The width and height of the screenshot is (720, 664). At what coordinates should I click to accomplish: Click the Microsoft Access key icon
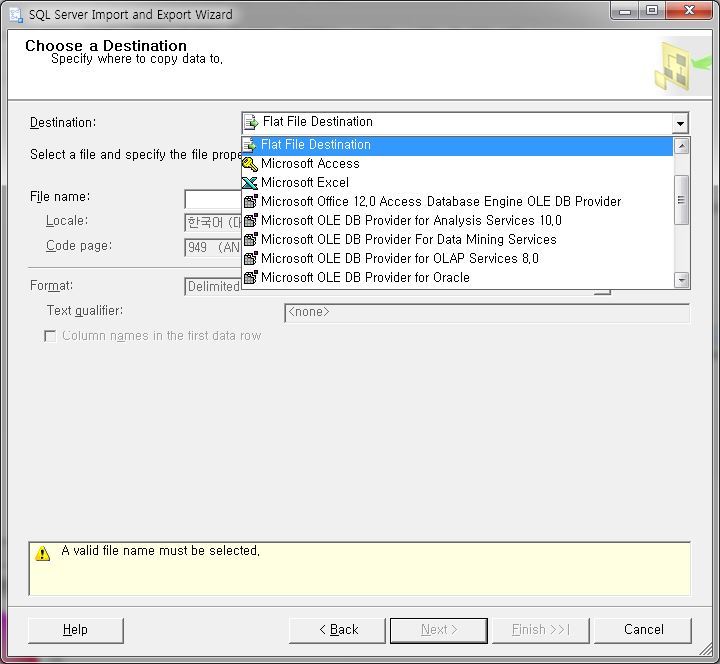click(x=250, y=164)
